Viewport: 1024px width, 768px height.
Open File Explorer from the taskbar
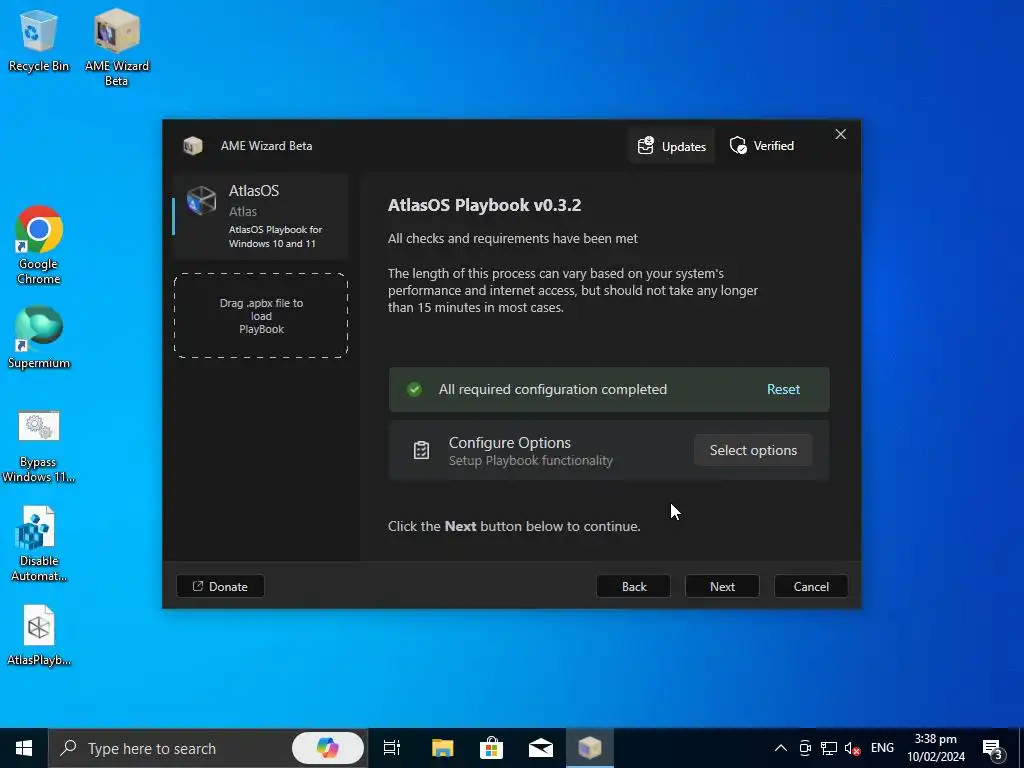442,748
